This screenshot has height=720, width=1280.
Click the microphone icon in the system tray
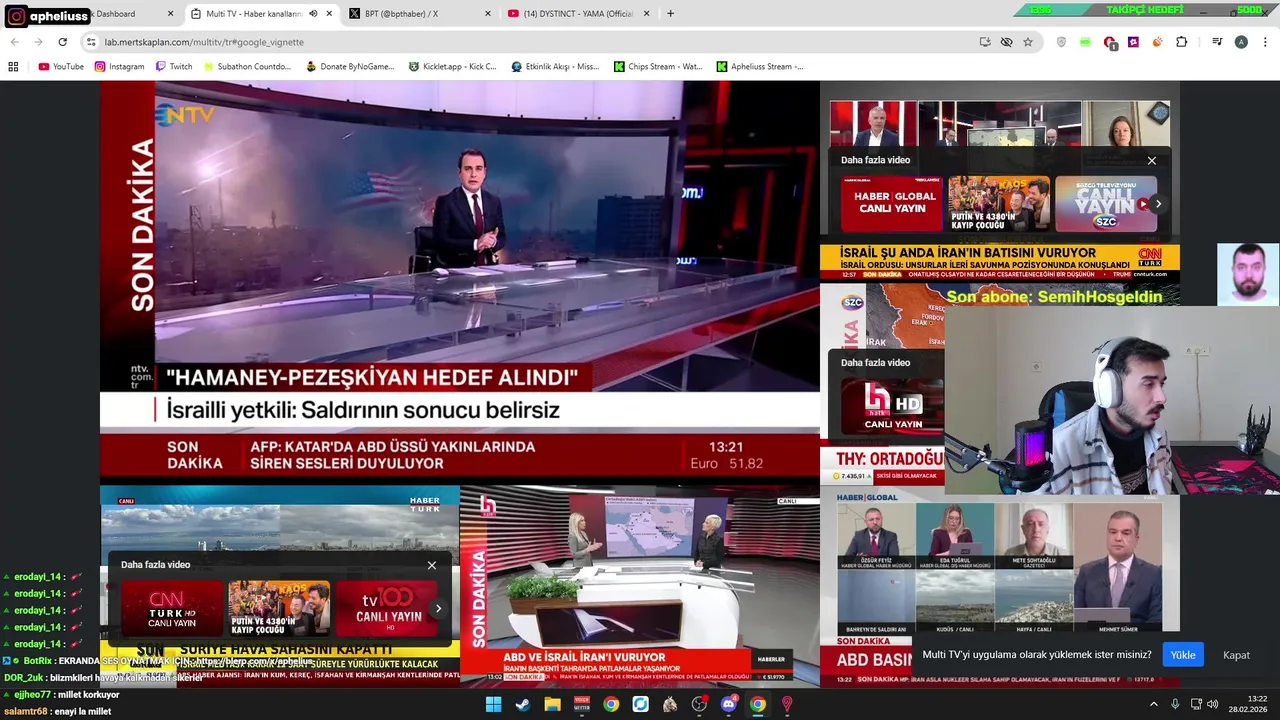point(1175,704)
